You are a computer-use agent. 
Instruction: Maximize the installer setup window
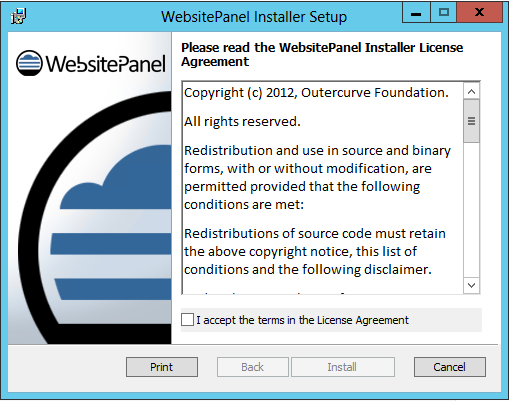(x=444, y=13)
